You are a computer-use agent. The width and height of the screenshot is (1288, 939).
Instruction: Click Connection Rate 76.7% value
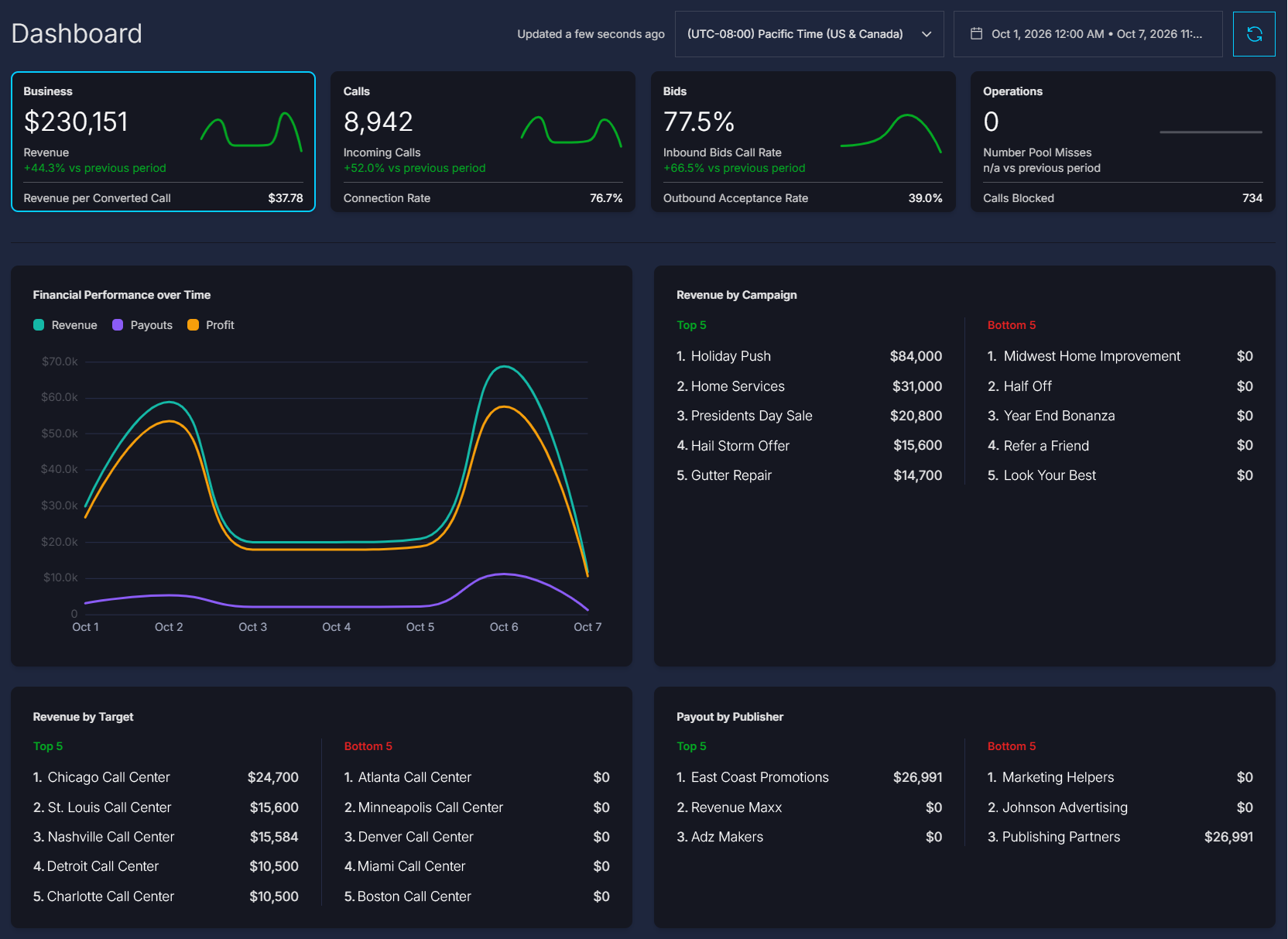[x=606, y=198]
